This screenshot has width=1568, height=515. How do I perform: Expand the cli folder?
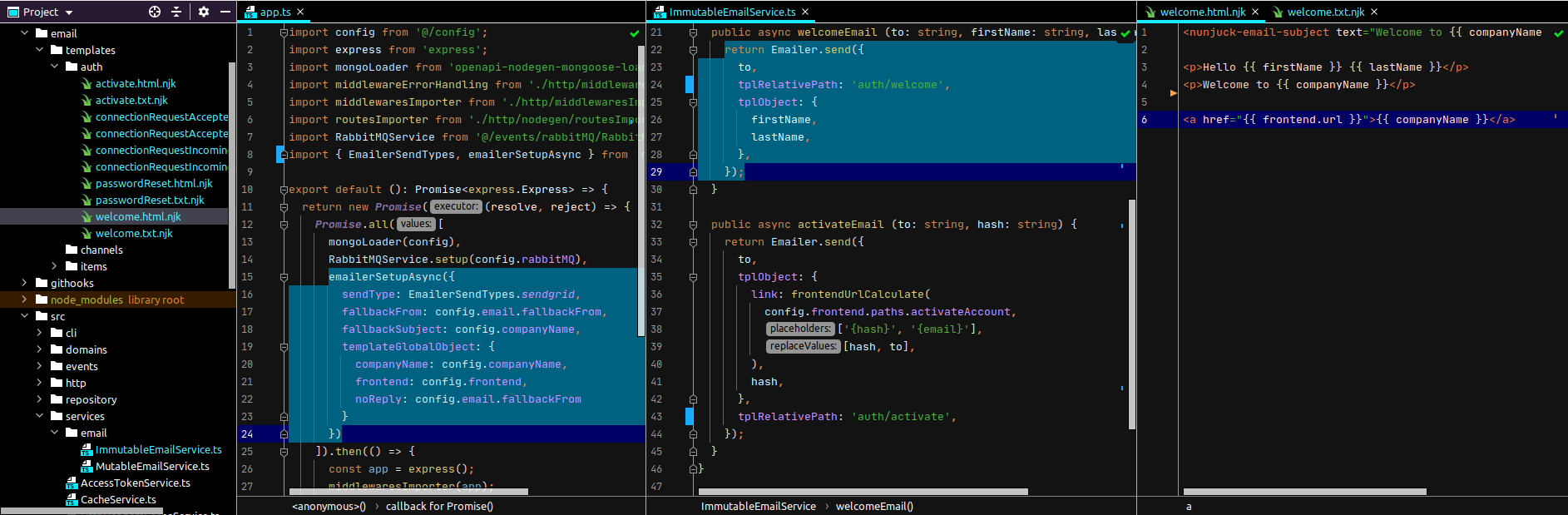click(39, 333)
